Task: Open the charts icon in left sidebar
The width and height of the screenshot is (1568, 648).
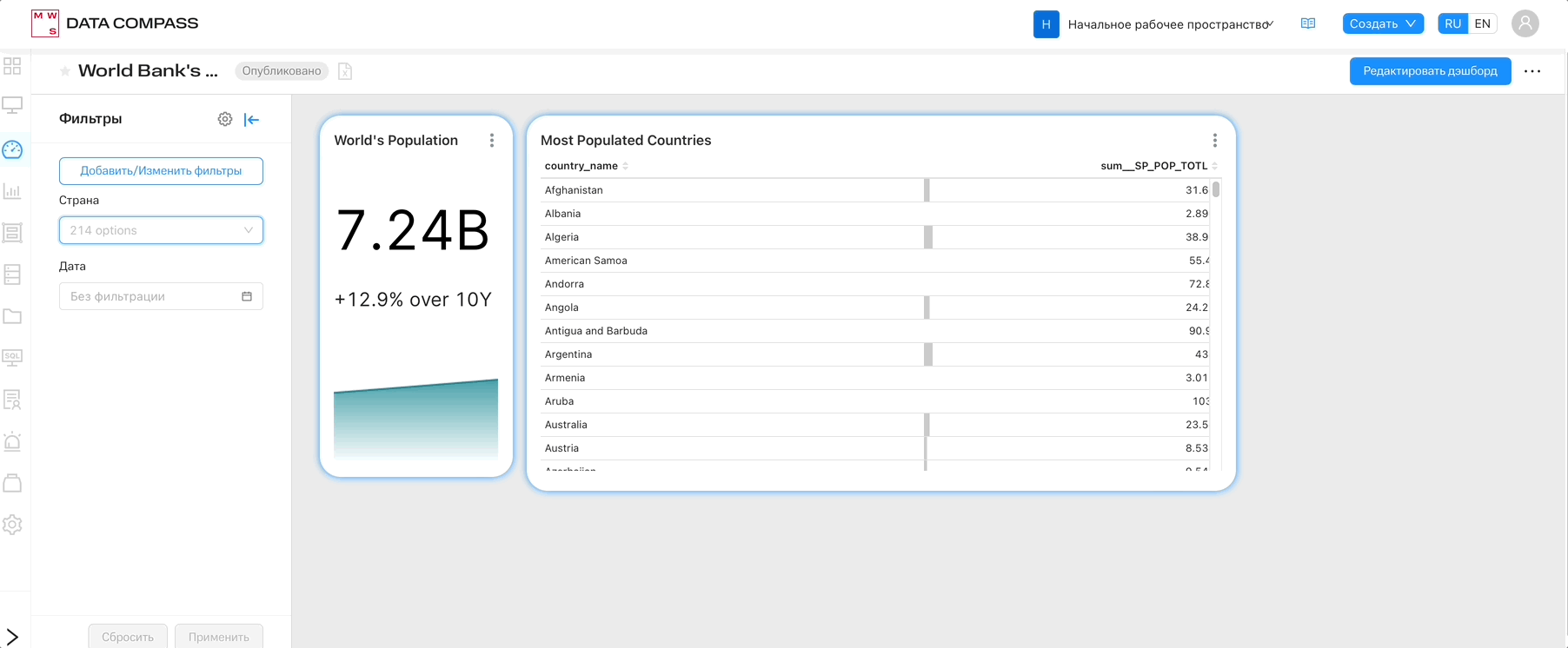Action: (12, 191)
